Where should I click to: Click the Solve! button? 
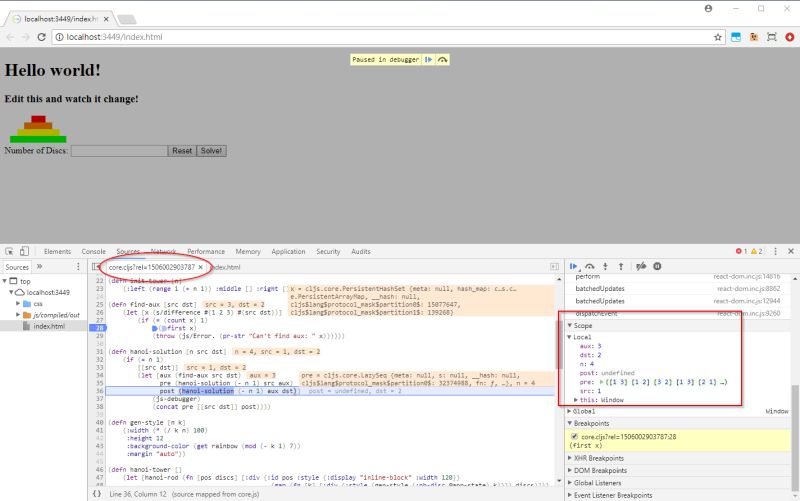(x=211, y=151)
